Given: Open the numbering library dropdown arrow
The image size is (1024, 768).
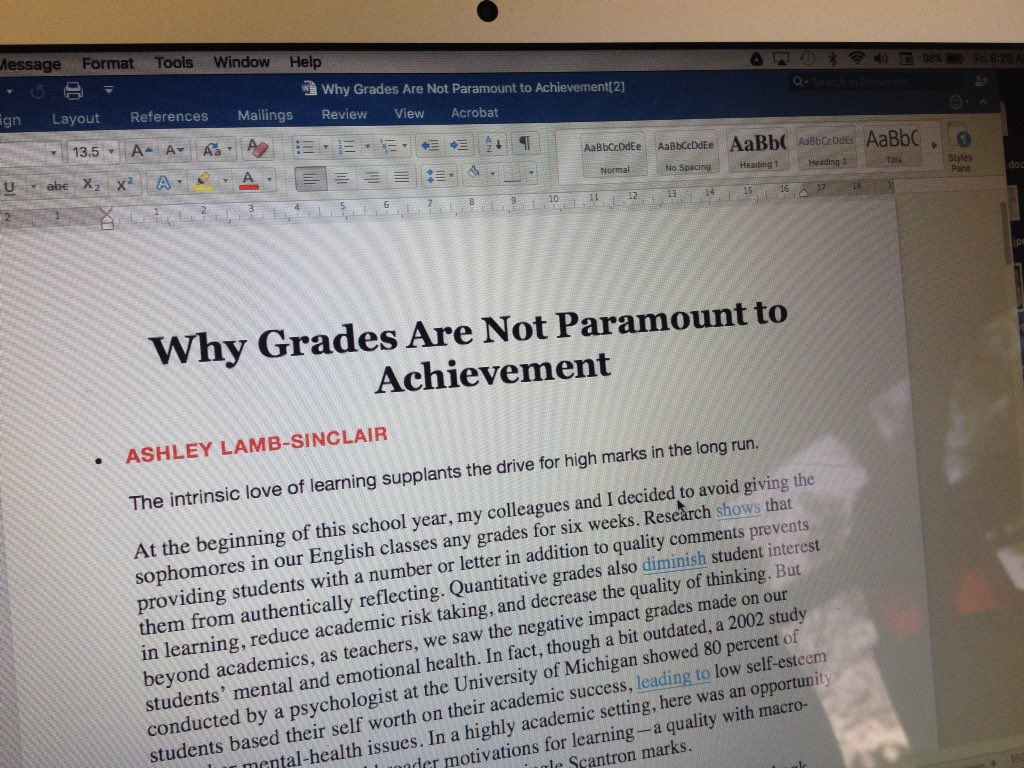Looking at the screenshot, I should pyautogui.click(x=367, y=147).
